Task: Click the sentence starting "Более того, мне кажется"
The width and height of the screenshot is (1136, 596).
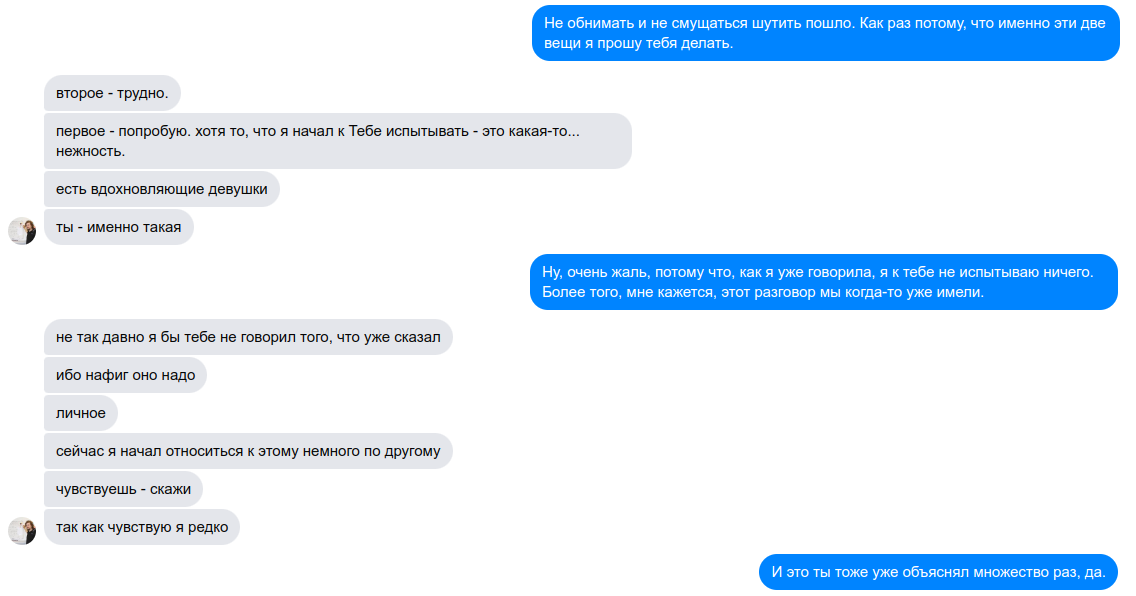Action: [763, 293]
